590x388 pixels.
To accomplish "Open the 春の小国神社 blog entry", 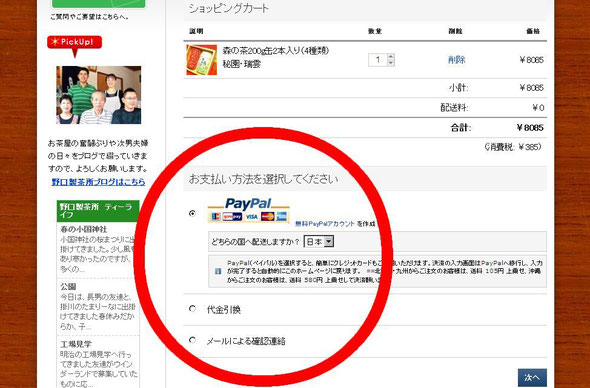I will (84, 229).
